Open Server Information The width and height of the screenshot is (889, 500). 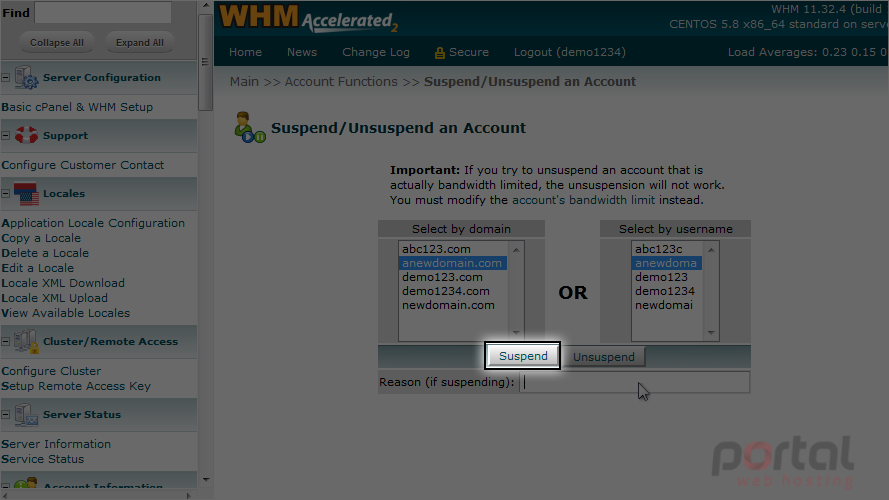[x=56, y=444]
